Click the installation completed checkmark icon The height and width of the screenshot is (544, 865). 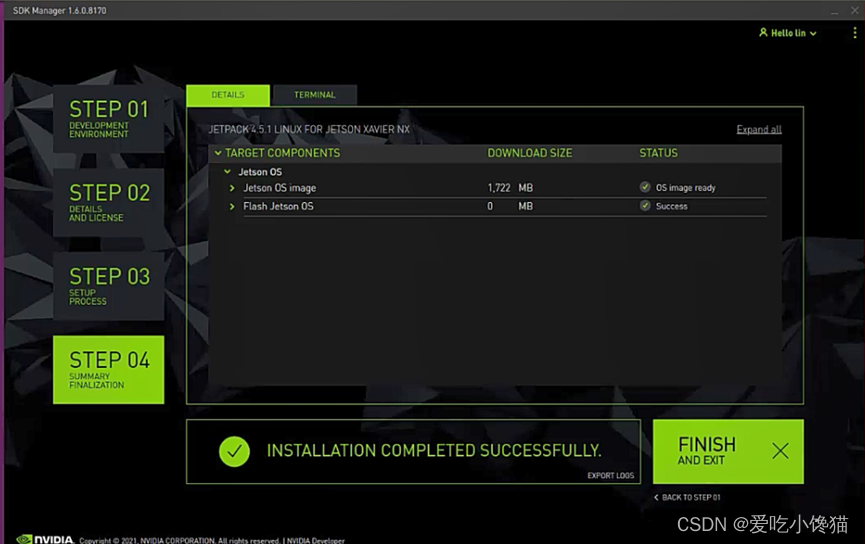click(234, 451)
